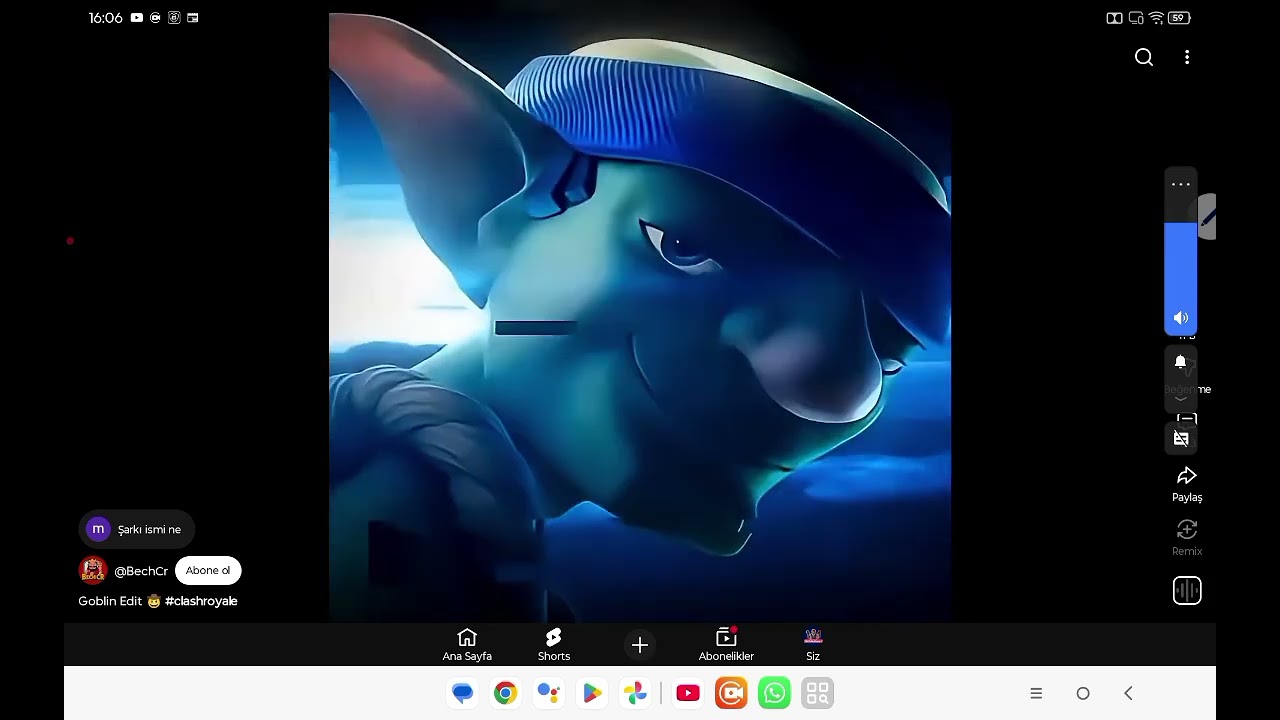
Task: Open Messages app in taskbar
Action: [x=462, y=693]
